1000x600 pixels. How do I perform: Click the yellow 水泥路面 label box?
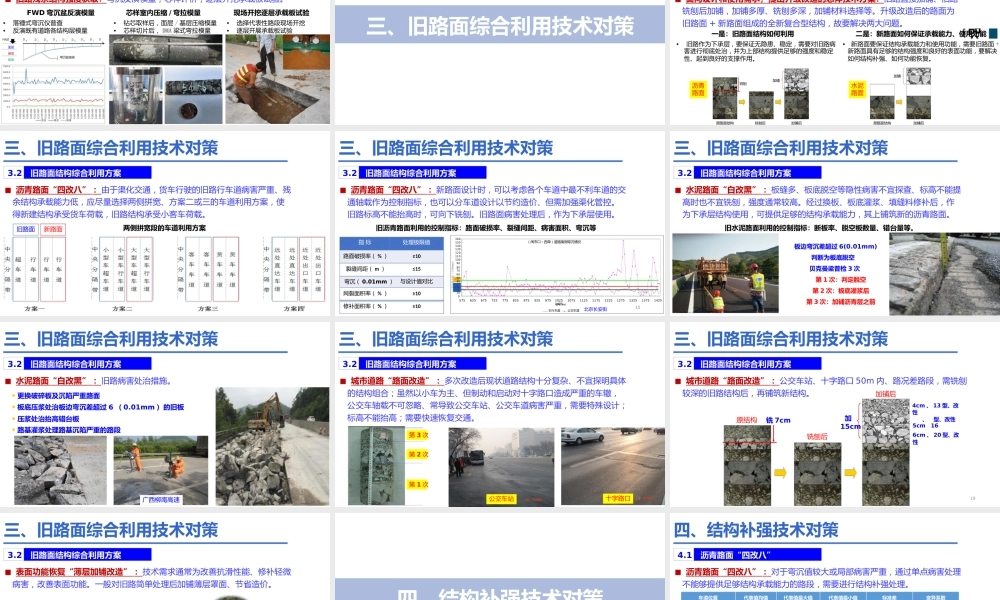coord(857,89)
